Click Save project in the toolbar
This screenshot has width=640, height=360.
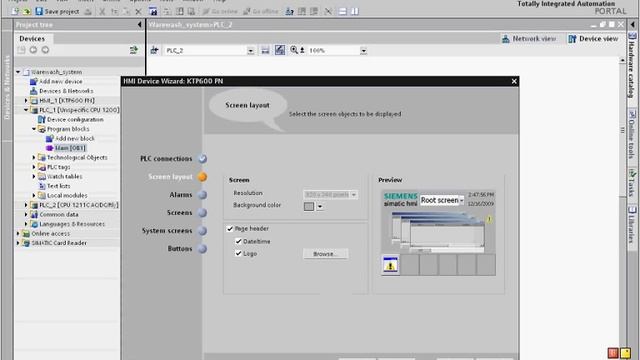(x=57, y=11)
